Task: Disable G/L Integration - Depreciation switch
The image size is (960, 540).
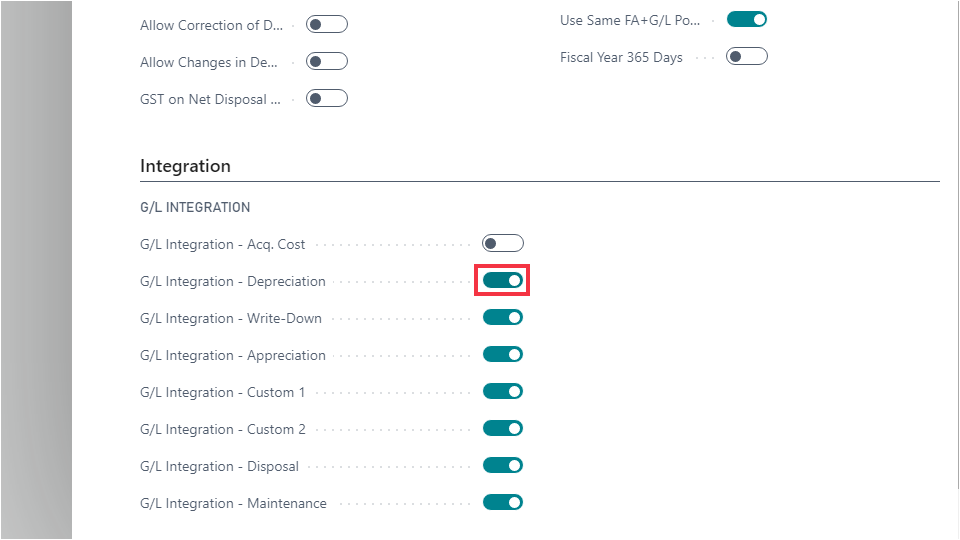Action: pyautogui.click(x=502, y=281)
